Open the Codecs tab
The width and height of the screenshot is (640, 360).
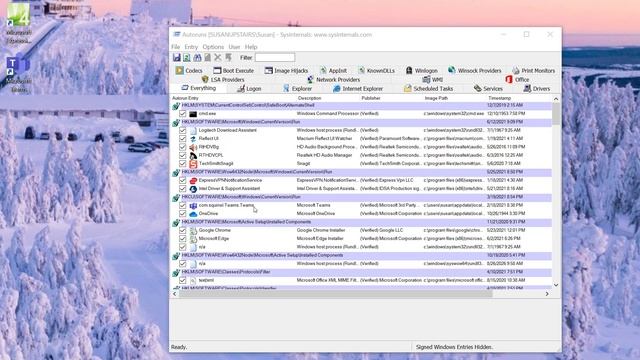[189, 71]
